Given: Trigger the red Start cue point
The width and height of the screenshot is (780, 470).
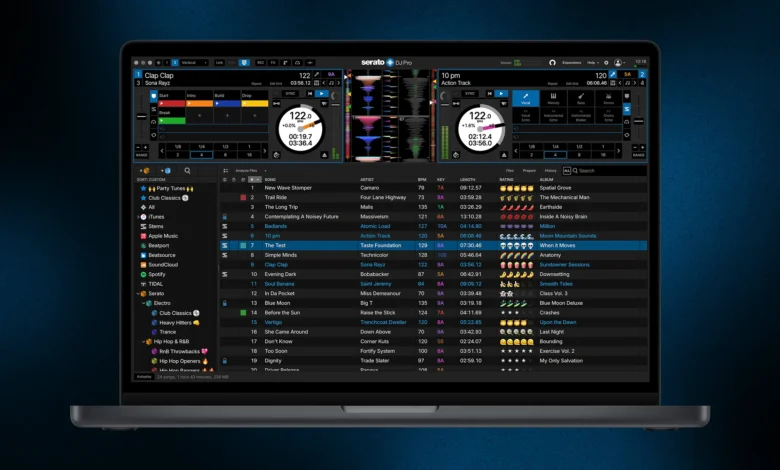Looking at the screenshot, I should click(172, 103).
